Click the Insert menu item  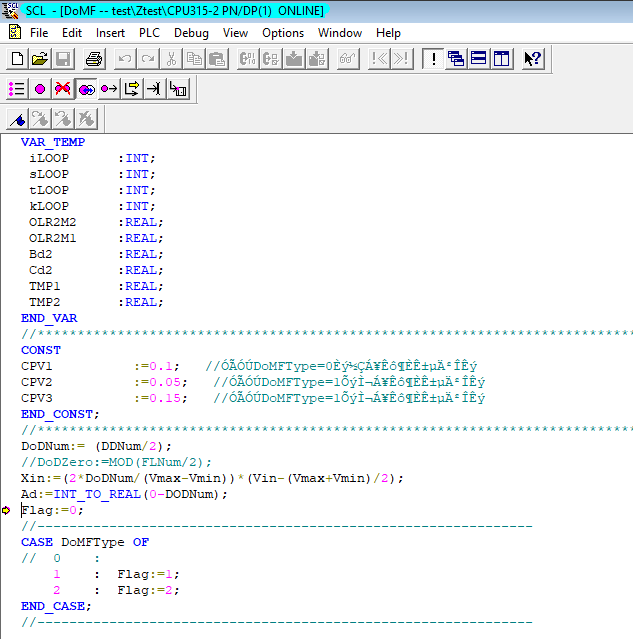tap(110, 33)
